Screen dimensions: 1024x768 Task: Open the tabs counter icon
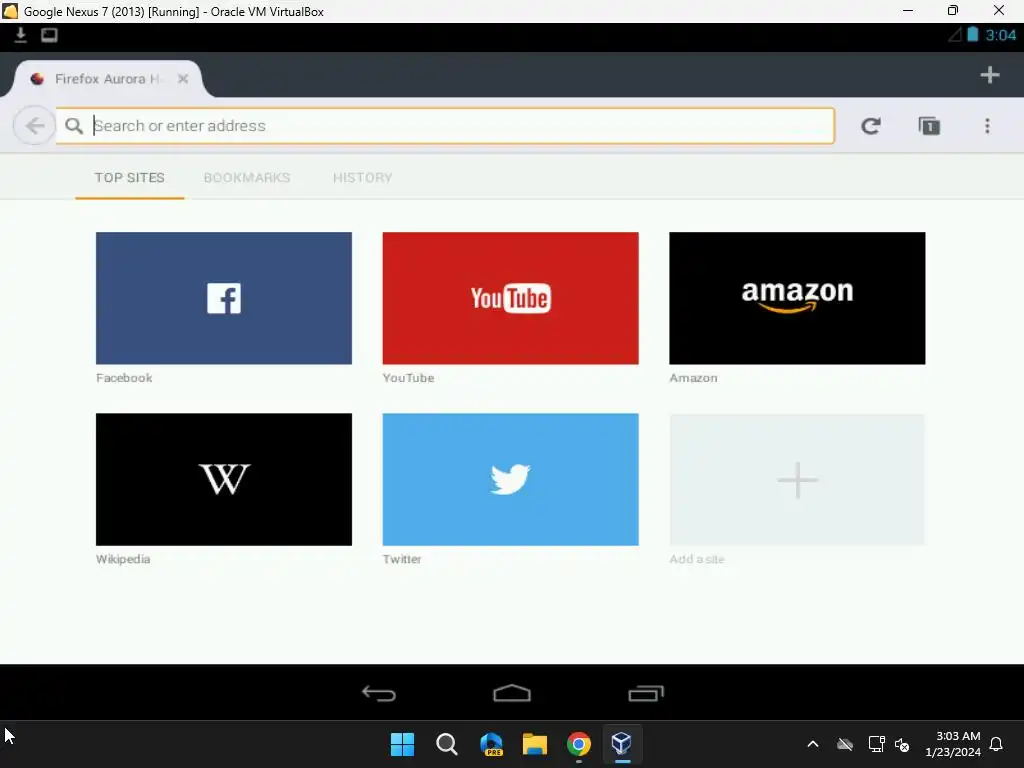(x=929, y=125)
